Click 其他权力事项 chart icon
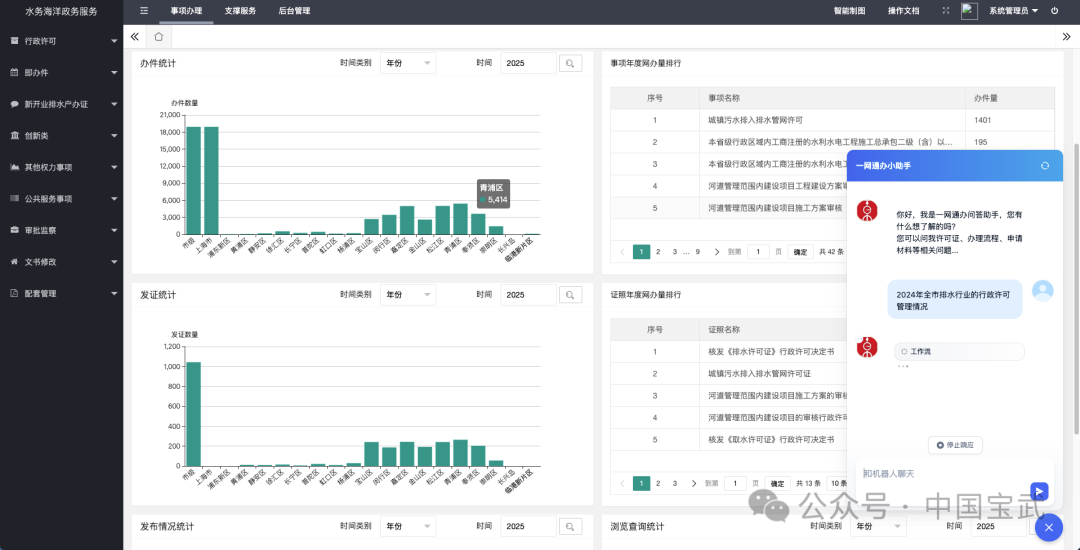Screen dimensions: 1080x550 (x=14, y=167)
